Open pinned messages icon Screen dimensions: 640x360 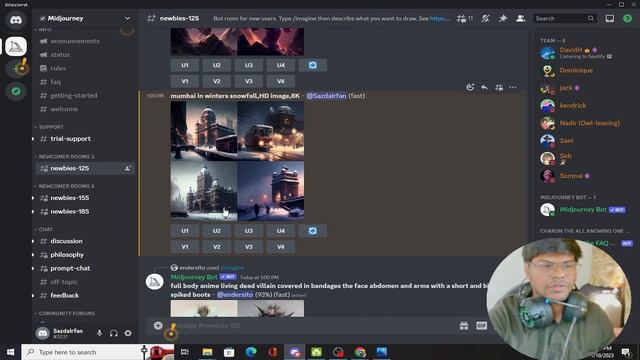[x=503, y=18]
